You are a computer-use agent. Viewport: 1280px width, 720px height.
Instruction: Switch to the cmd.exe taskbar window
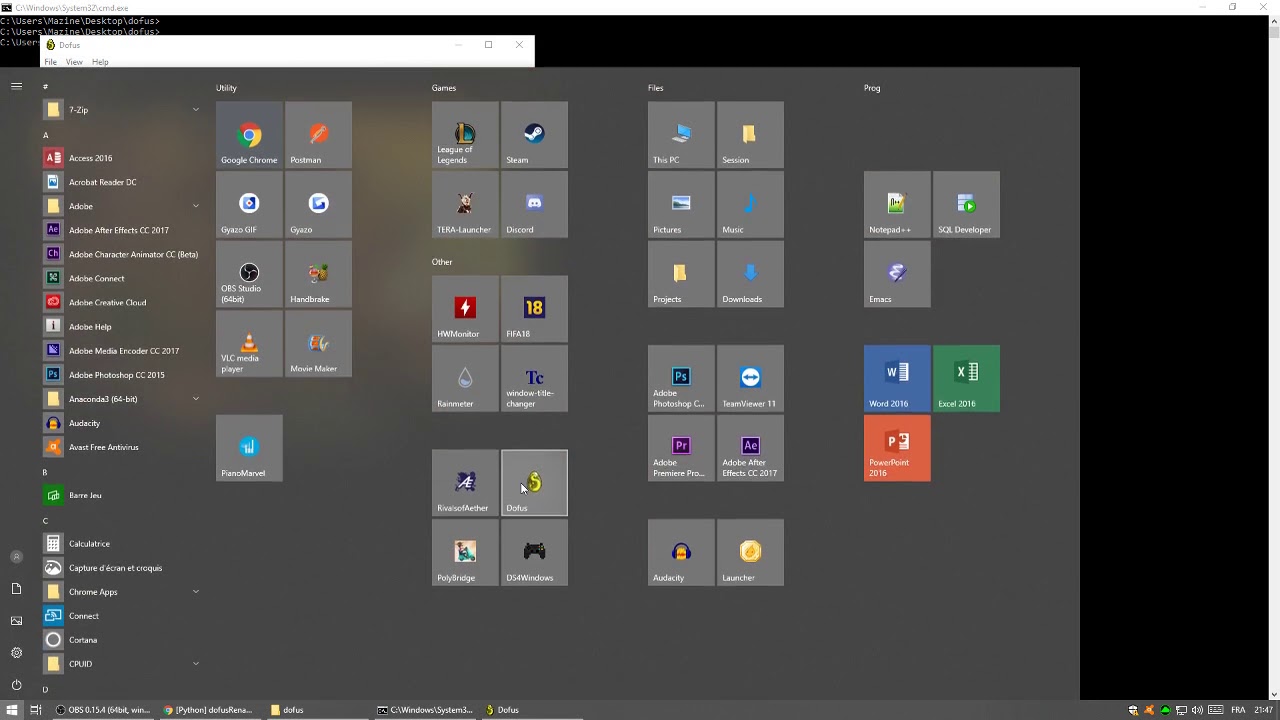[x=425, y=710]
